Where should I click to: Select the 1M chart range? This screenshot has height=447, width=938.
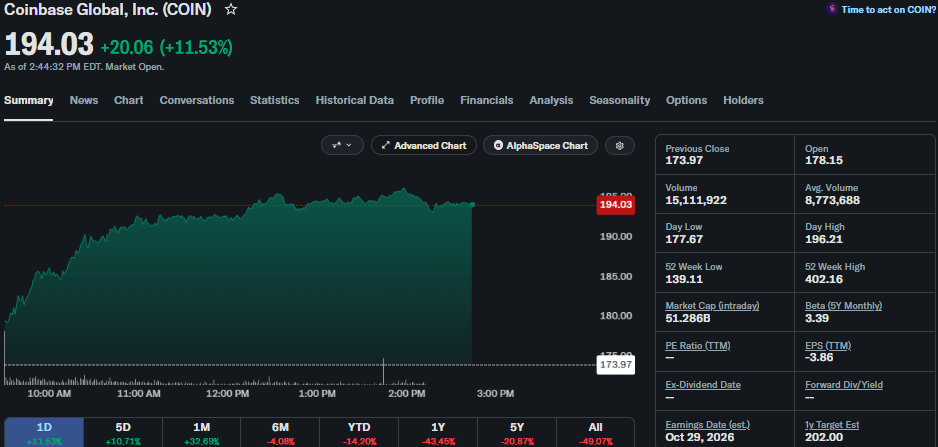[x=202, y=433]
